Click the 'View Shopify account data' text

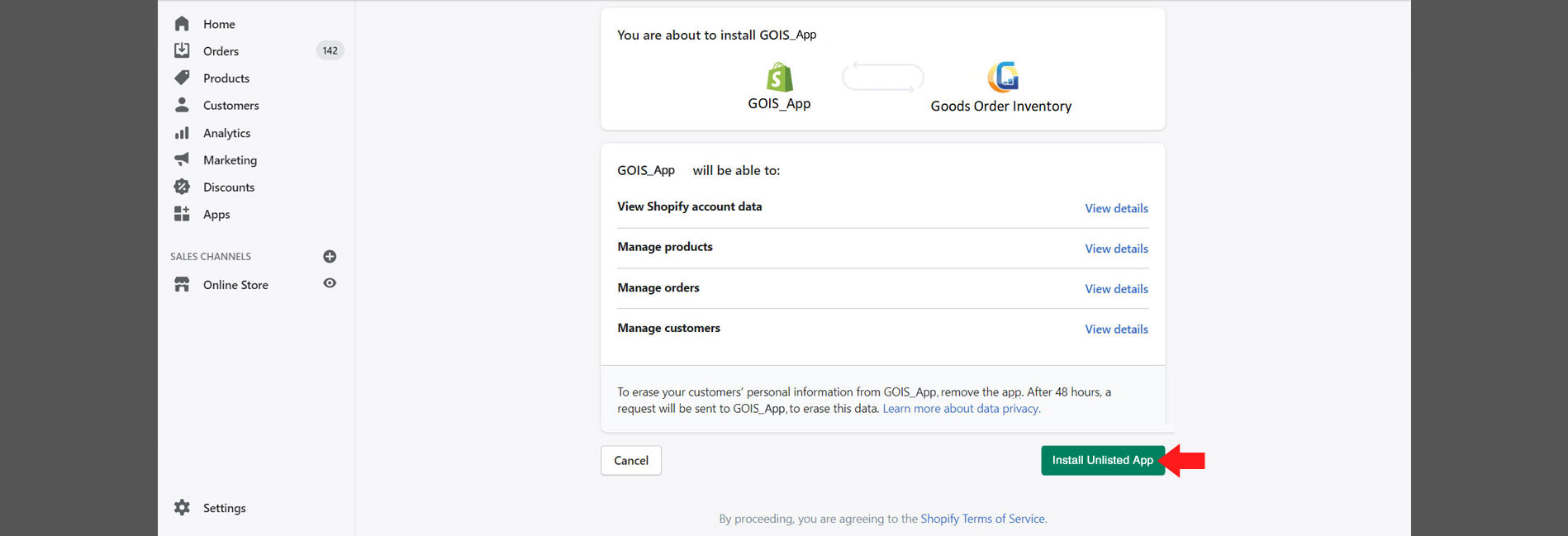click(690, 206)
